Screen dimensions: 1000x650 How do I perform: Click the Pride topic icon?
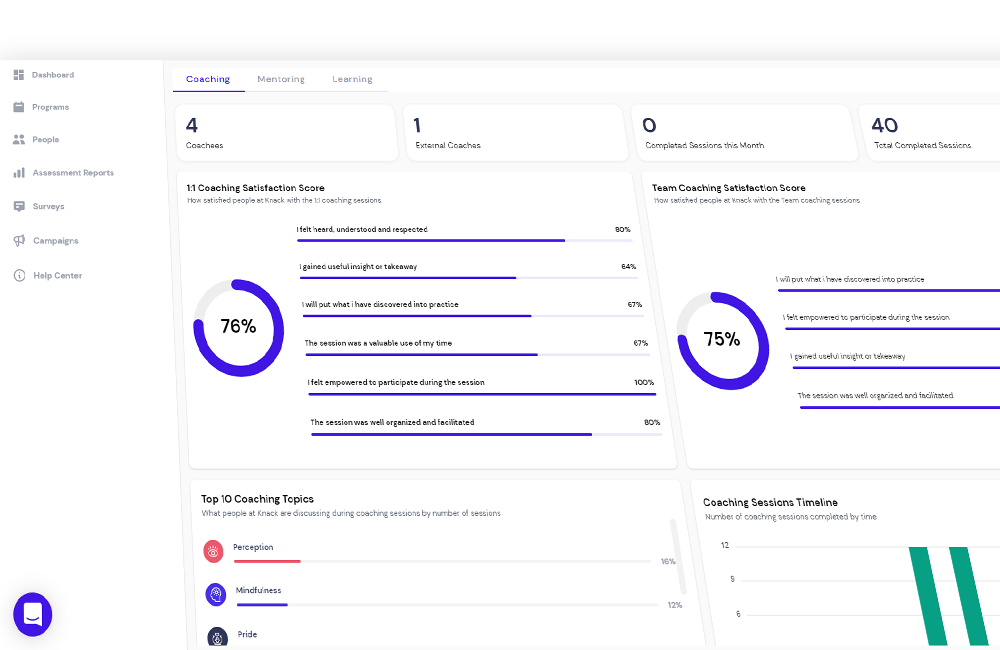pos(217,637)
